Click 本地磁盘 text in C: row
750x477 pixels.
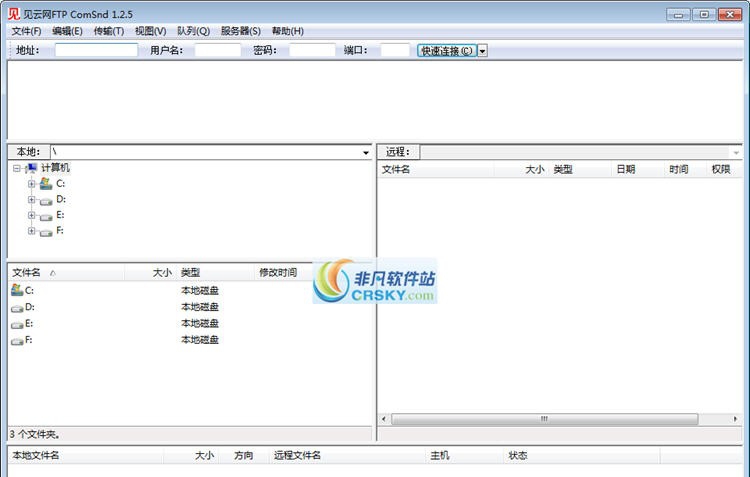click(x=200, y=290)
